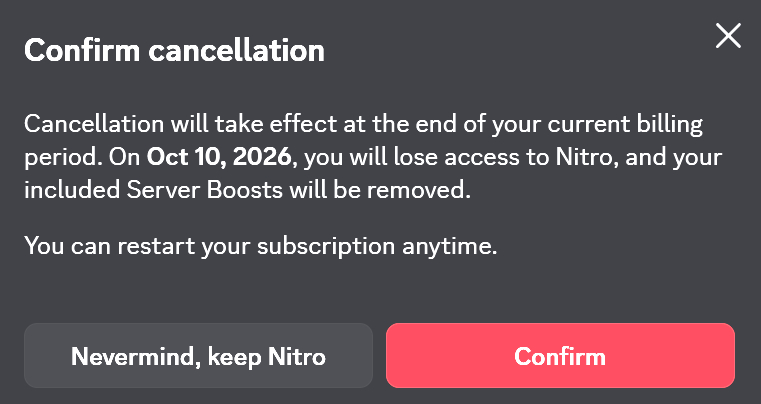Click the Confirm cancellation dialog heading
The height and width of the screenshot is (404, 761).
[174, 51]
